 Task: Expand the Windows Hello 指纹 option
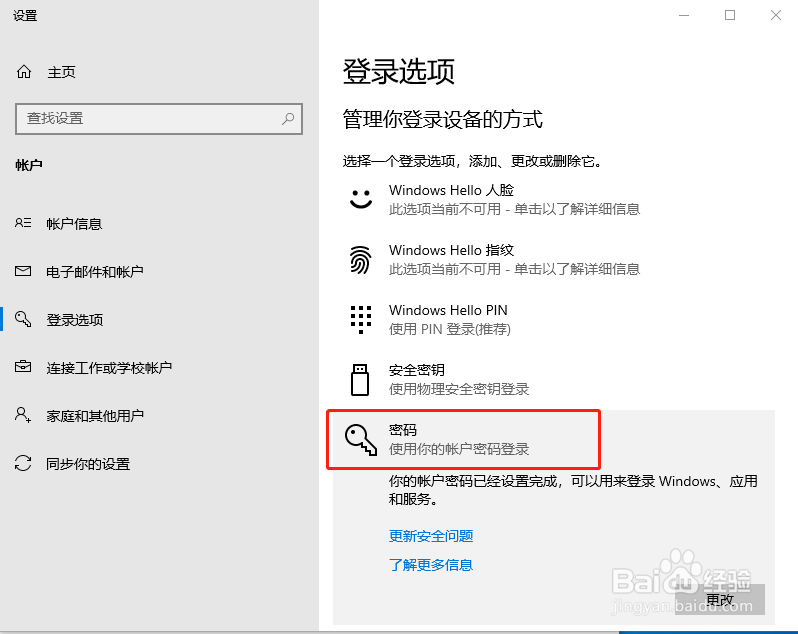click(553, 260)
